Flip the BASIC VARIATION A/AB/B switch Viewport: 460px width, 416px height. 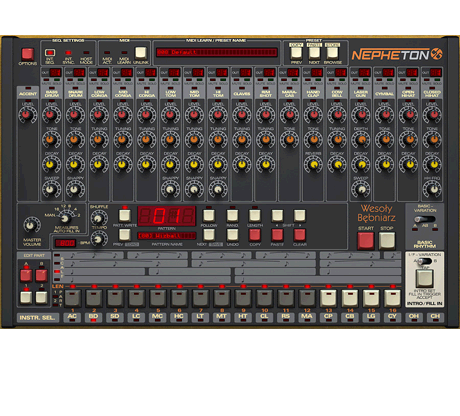[x=424, y=219]
